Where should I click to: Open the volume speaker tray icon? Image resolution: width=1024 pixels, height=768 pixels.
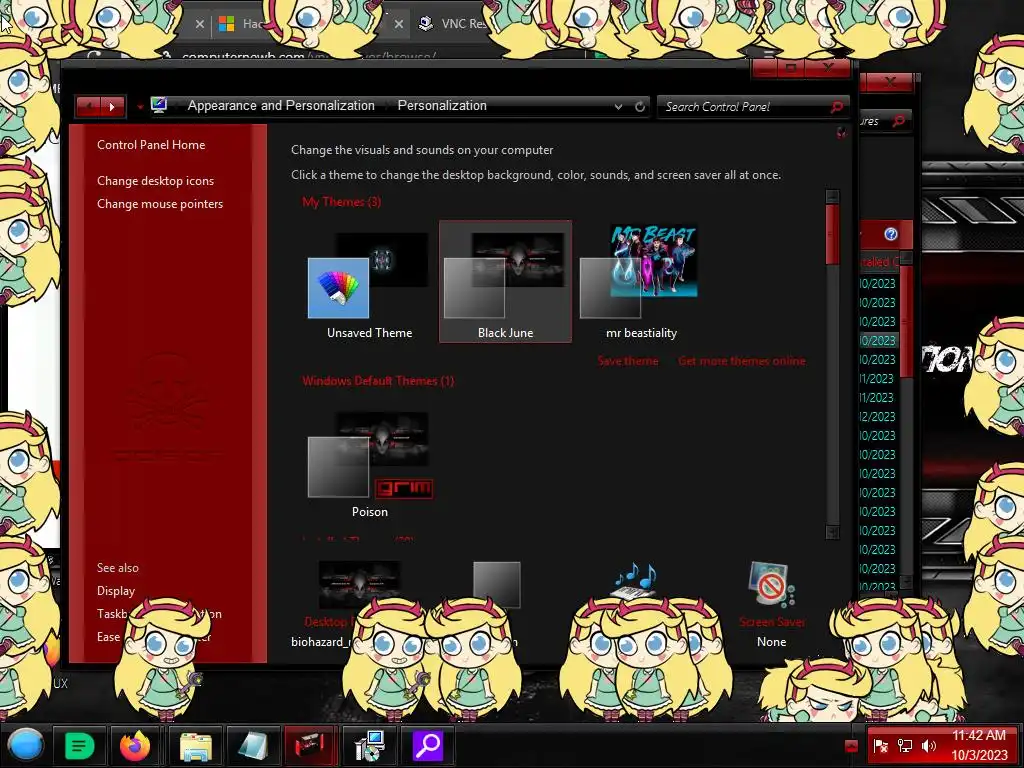point(928,746)
